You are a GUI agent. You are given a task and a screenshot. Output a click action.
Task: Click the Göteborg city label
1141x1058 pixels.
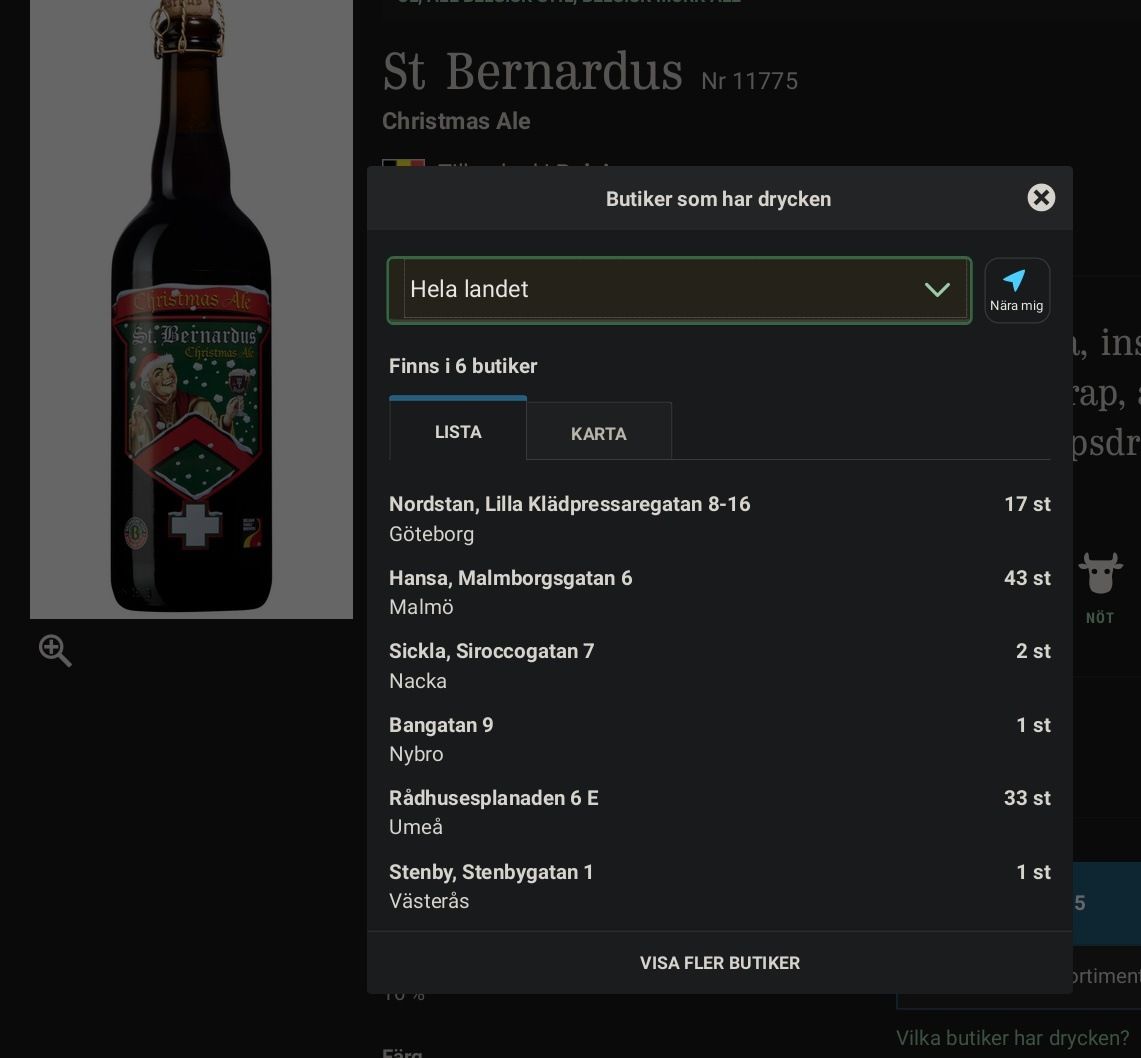(431, 534)
